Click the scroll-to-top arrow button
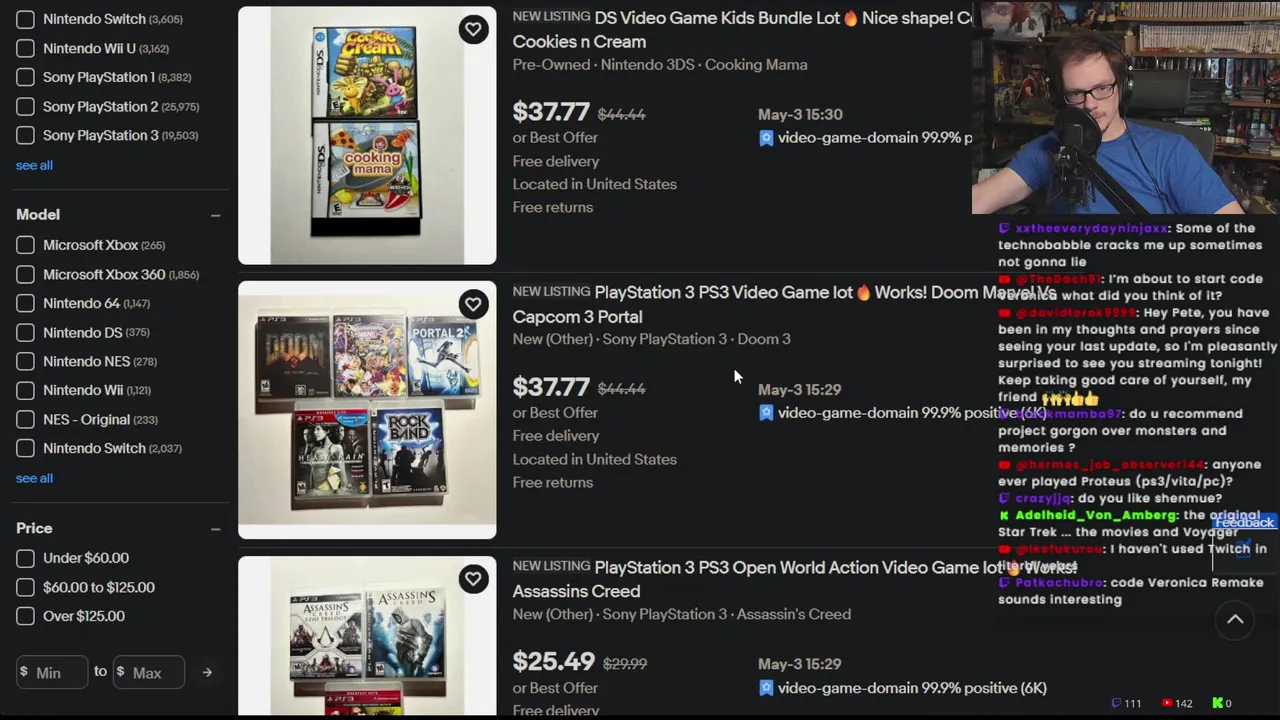 (1235, 620)
